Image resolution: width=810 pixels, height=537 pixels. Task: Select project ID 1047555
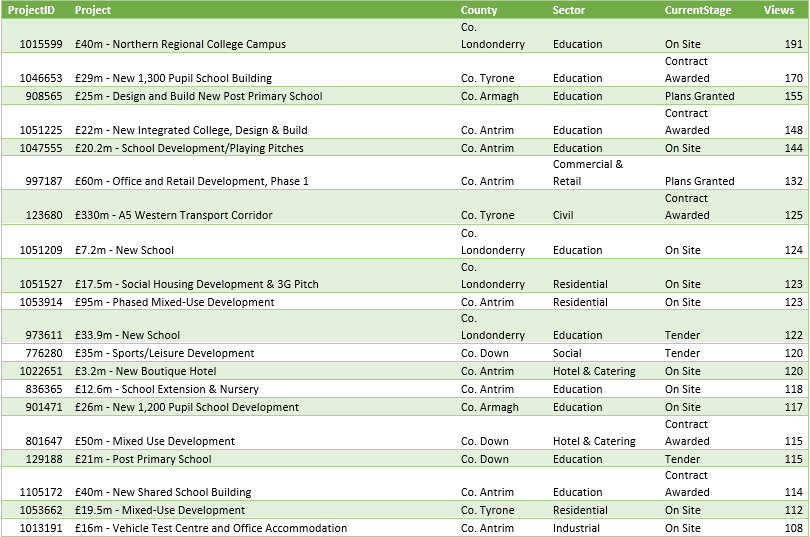(41, 149)
